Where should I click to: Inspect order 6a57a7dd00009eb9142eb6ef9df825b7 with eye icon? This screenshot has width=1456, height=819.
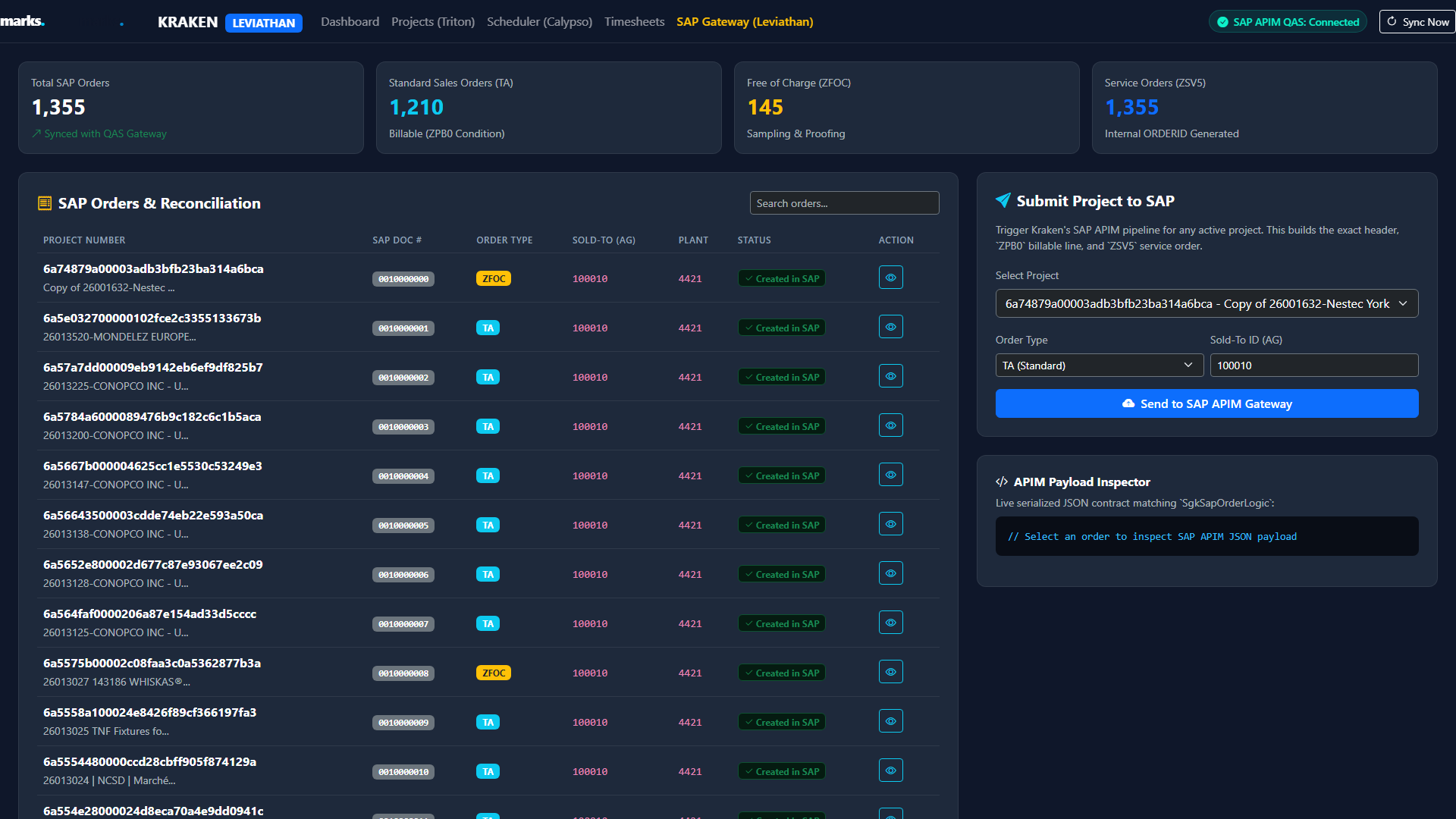tap(890, 376)
